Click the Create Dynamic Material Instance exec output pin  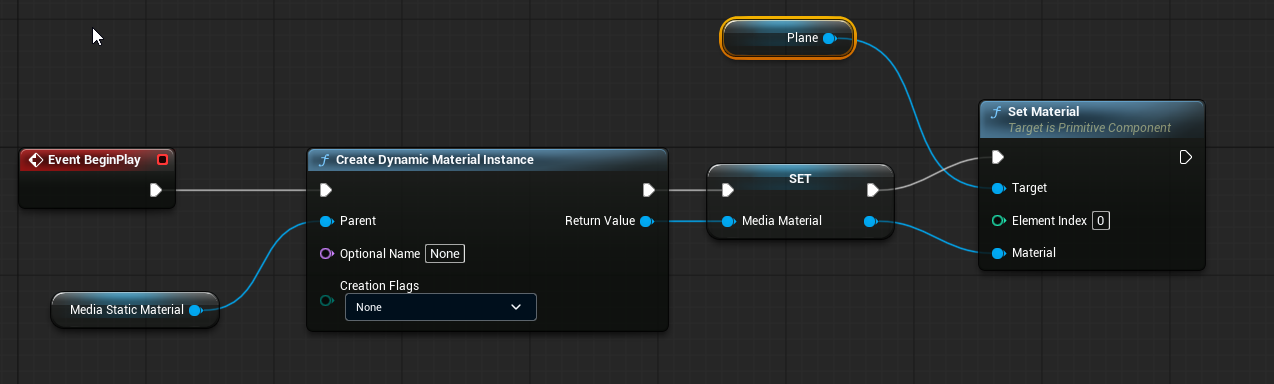point(649,189)
